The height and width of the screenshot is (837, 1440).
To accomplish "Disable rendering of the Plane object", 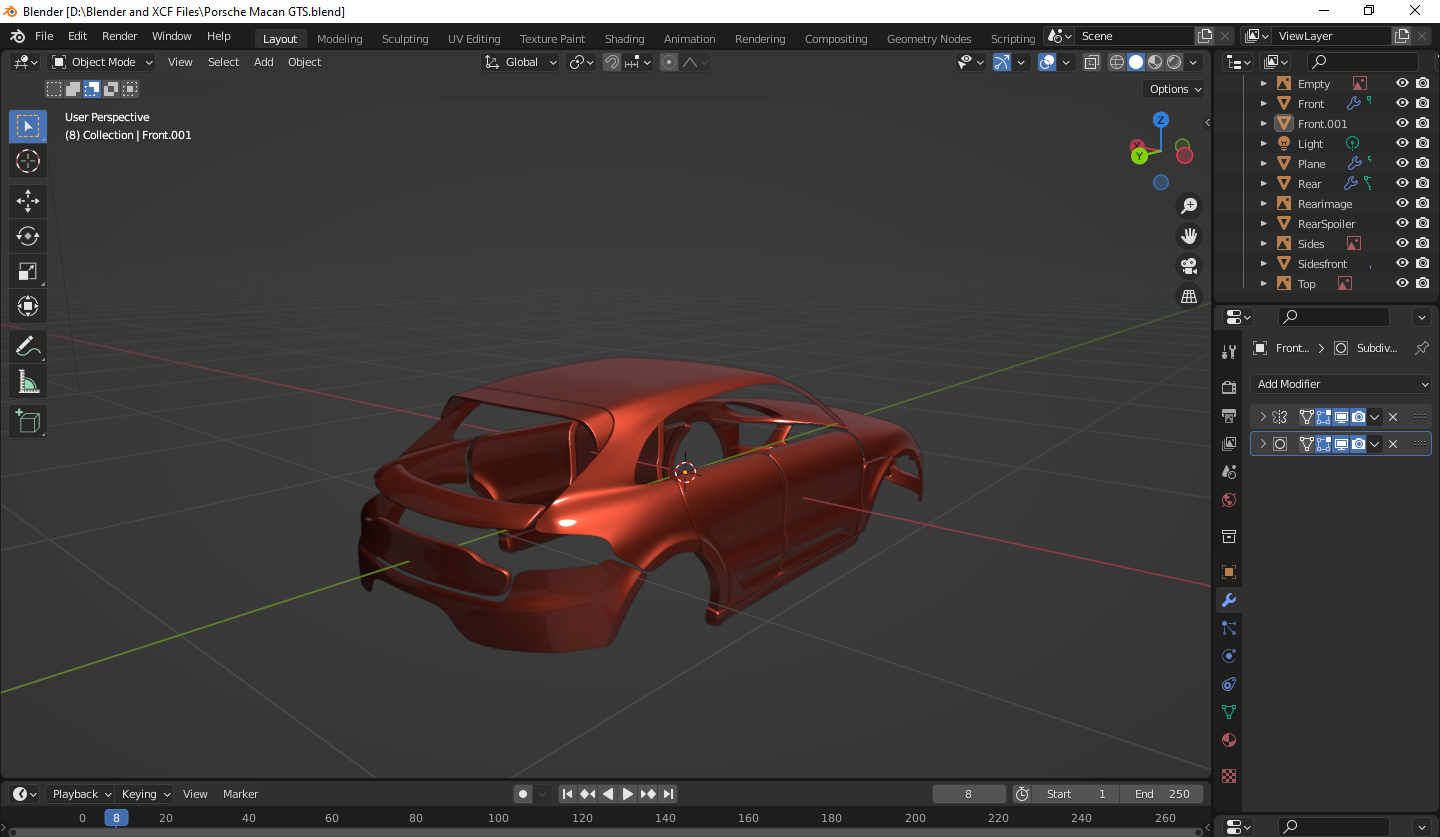I will (1422, 164).
